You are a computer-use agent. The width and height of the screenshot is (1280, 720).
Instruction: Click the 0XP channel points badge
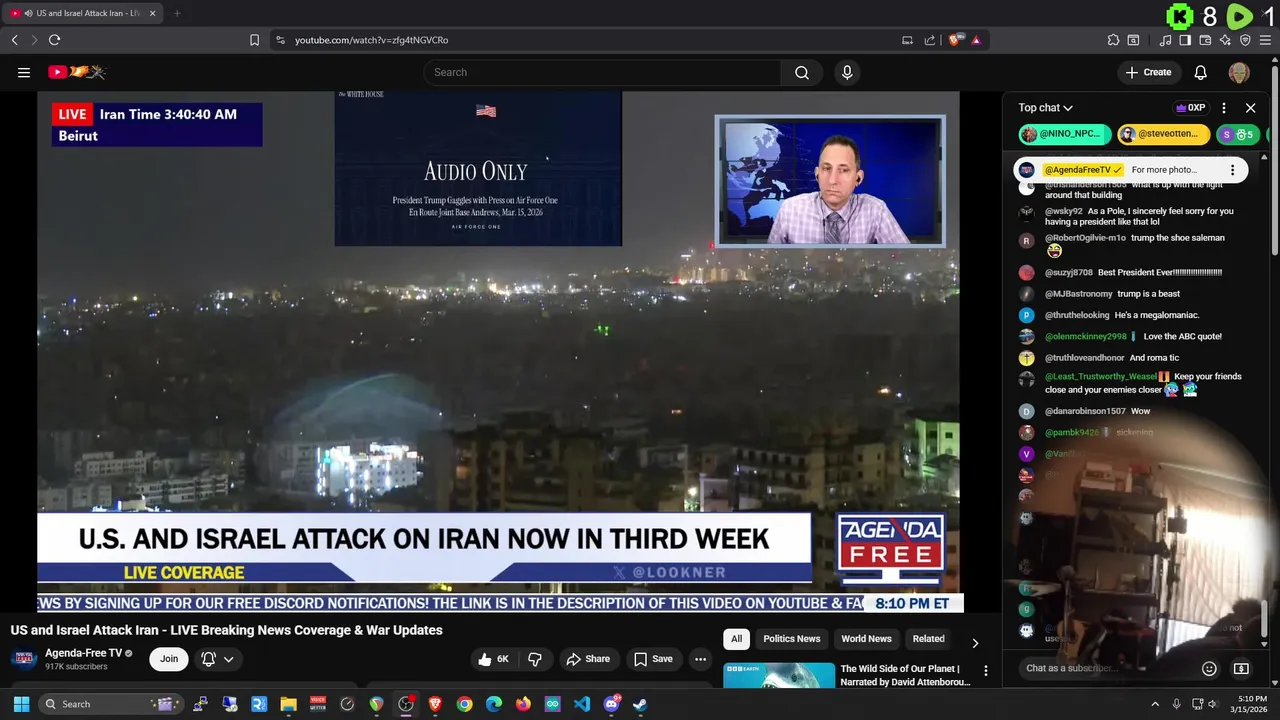[x=1190, y=108]
